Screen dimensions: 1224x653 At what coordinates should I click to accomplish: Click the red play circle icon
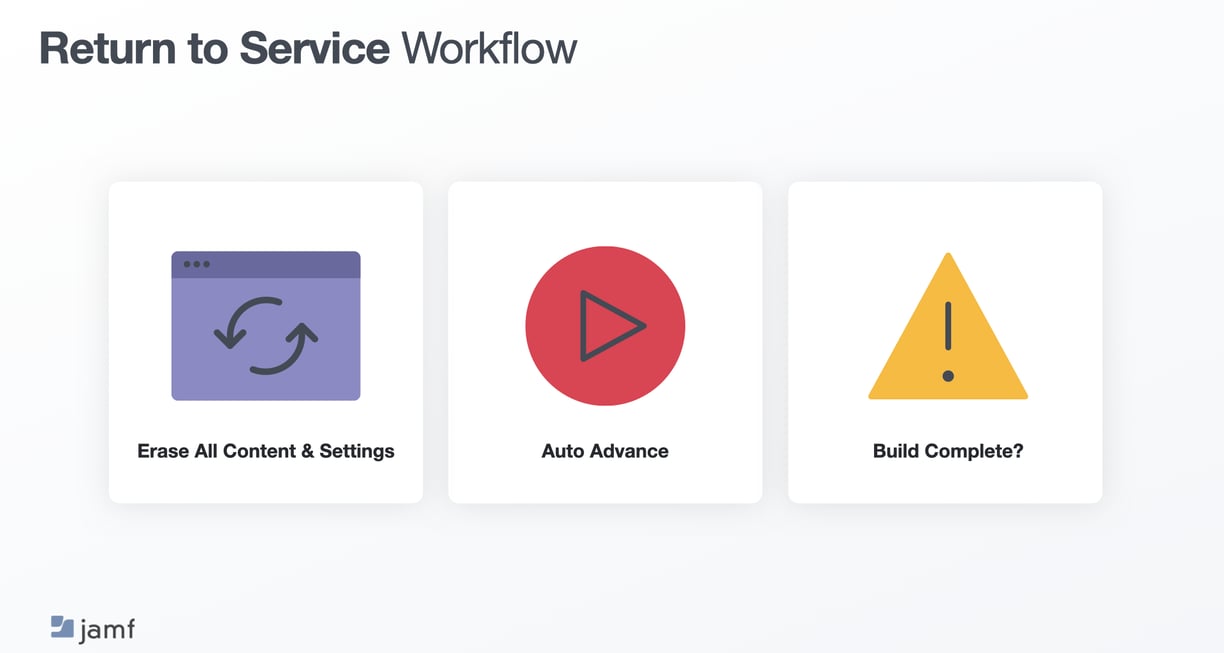click(x=605, y=326)
